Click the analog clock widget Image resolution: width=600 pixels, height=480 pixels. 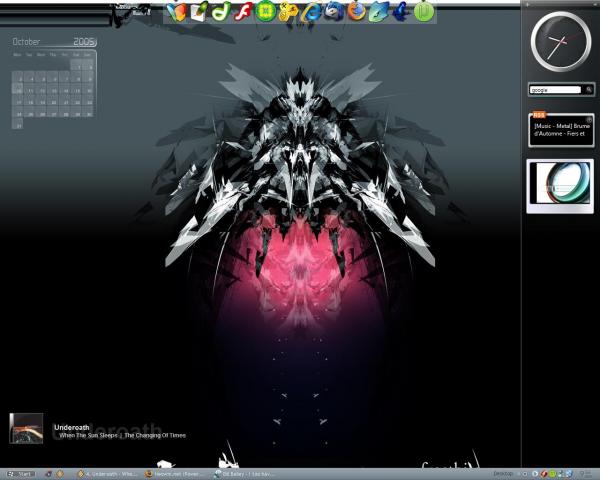560,41
